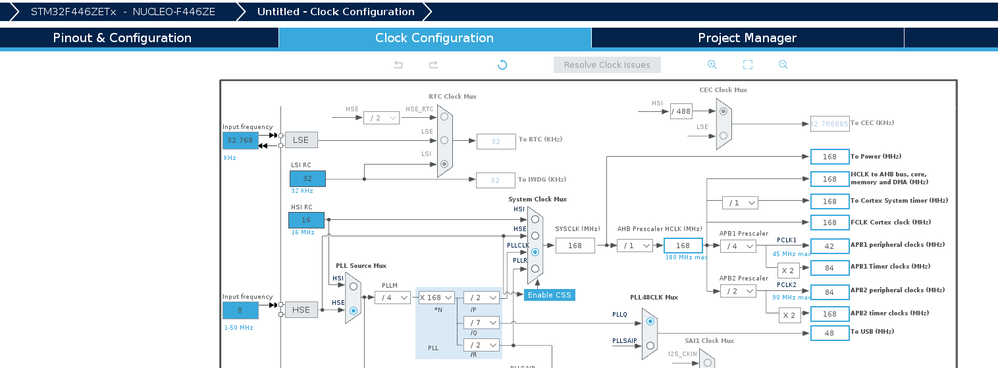This screenshot has width=998, height=368.
Task: Open the PLL /R divider dropdown
Action: 481,345
